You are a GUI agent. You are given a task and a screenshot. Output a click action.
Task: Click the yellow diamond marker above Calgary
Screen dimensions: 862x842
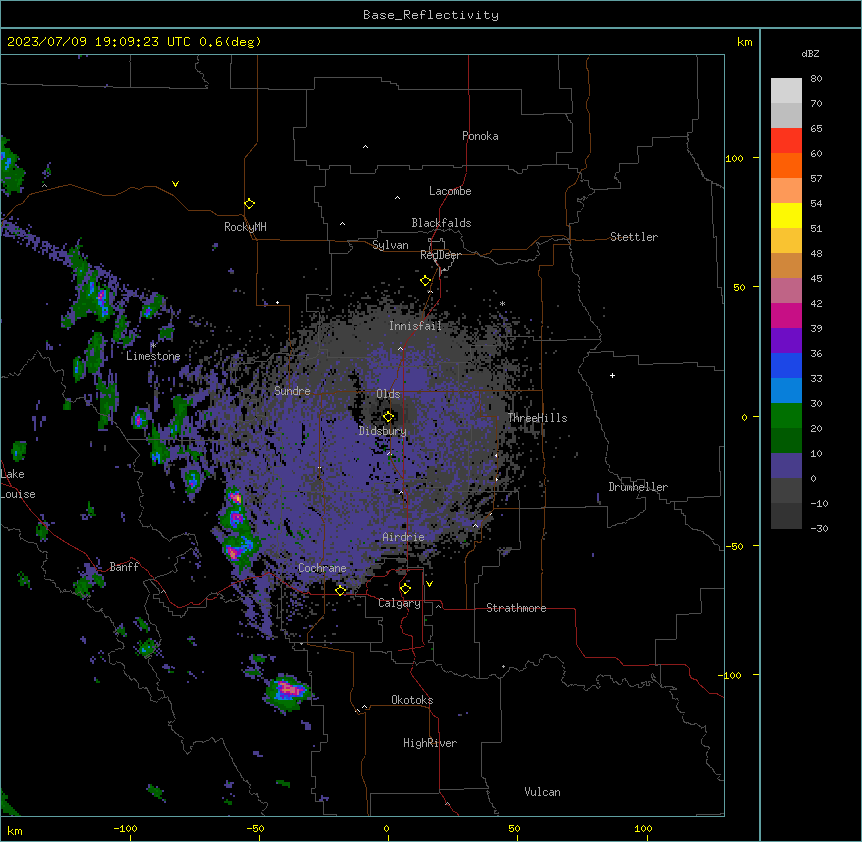click(x=405, y=589)
